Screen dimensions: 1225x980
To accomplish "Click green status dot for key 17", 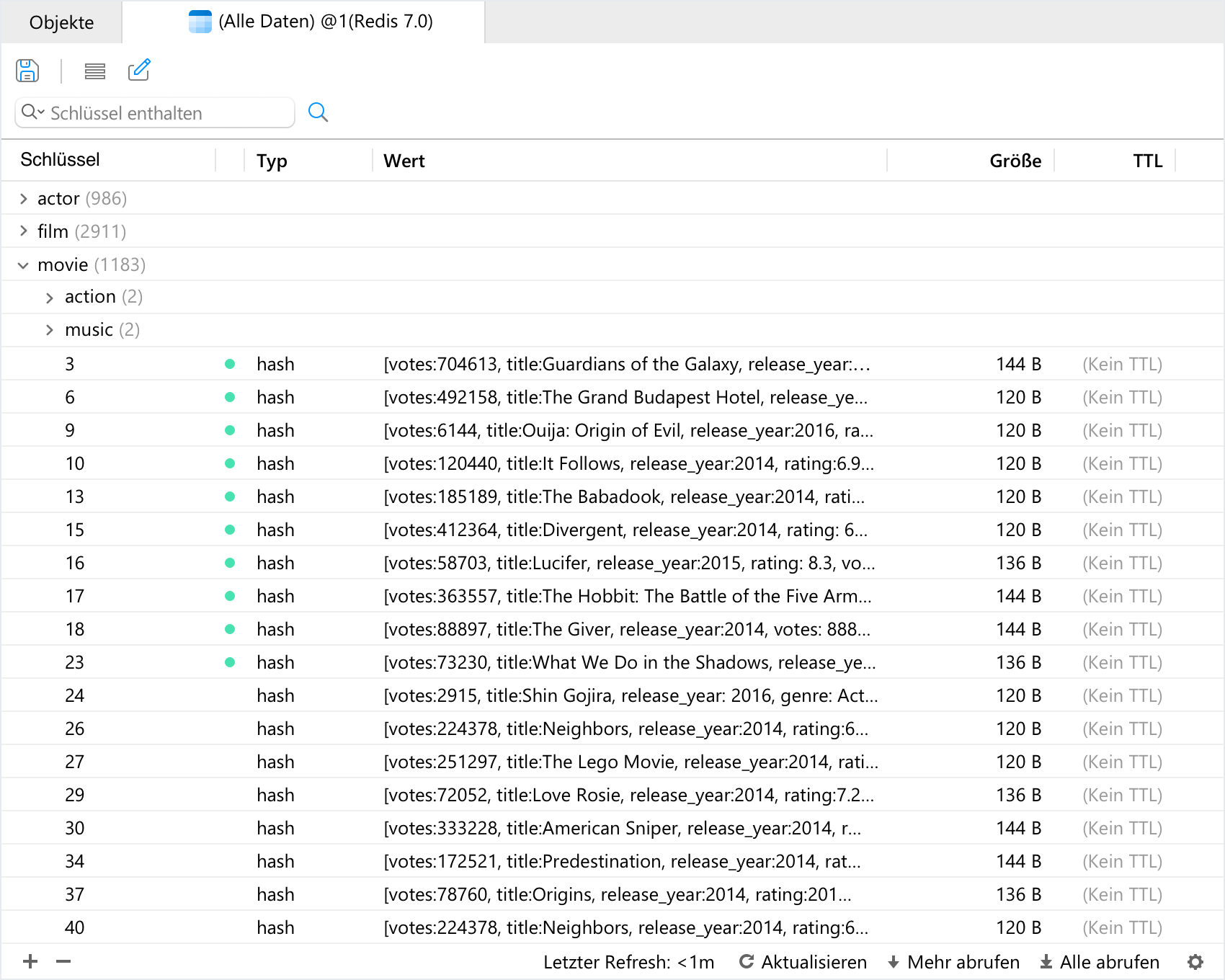I will click(230, 596).
